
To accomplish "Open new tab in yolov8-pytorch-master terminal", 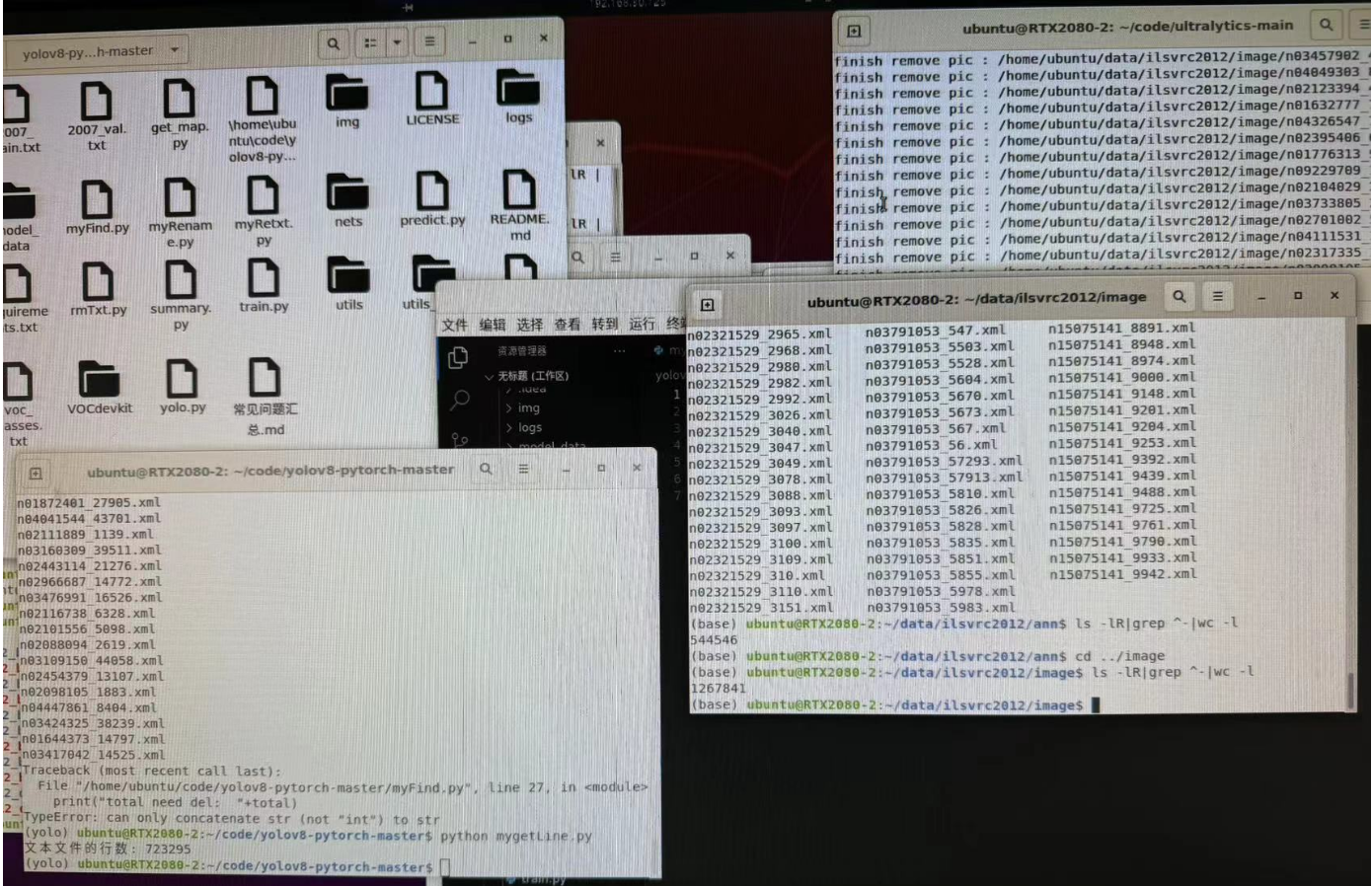I will (x=36, y=474).
